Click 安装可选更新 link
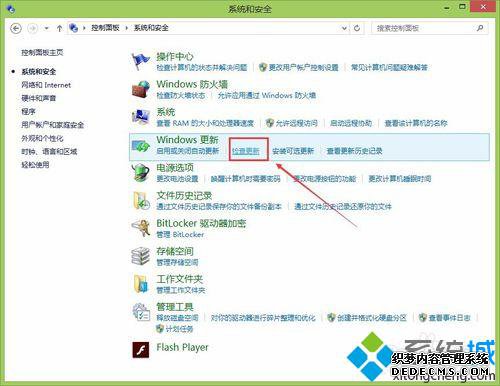Image resolution: width=500 pixels, height=386 pixels. [293, 151]
